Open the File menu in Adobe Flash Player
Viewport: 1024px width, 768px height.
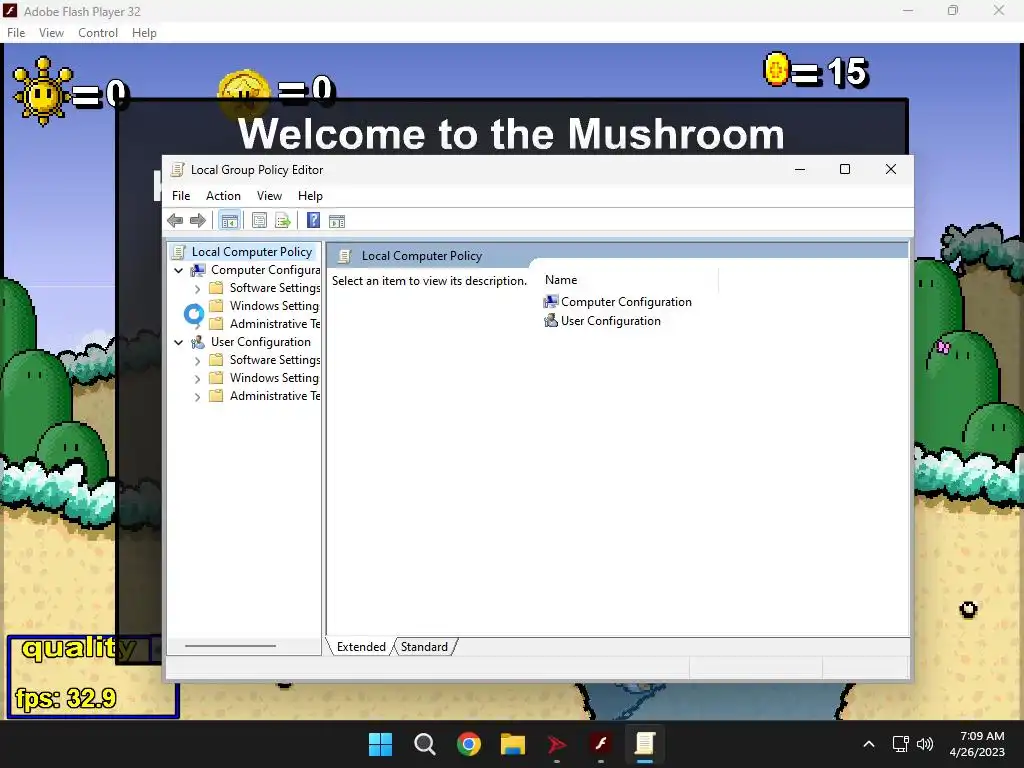pyautogui.click(x=16, y=33)
